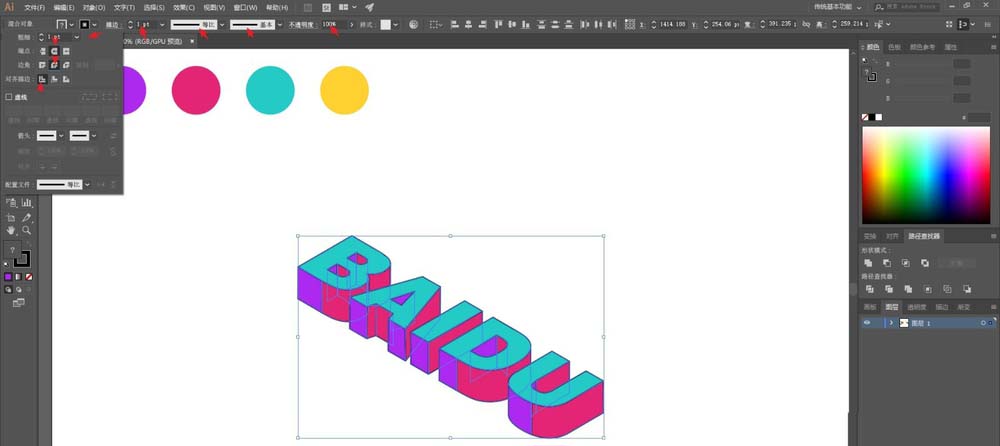Open the workspace switcher dropdown
Viewport: 1000px width, 446px height.
pos(859,8)
